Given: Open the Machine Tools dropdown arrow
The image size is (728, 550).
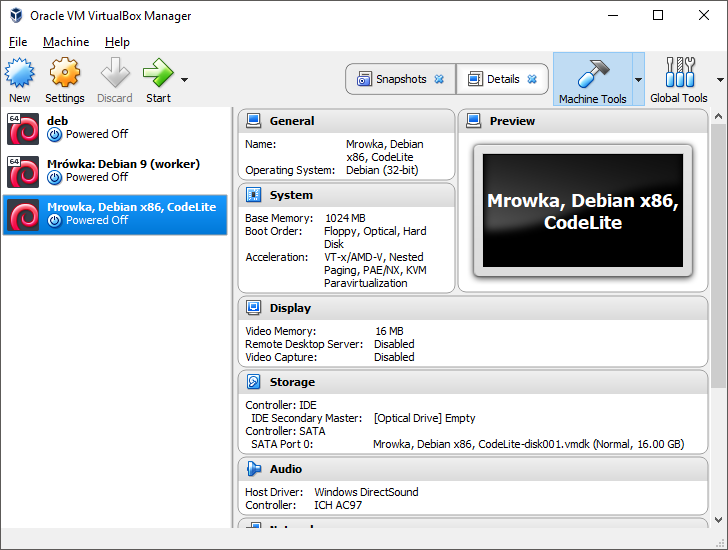Looking at the screenshot, I should [638, 80].
